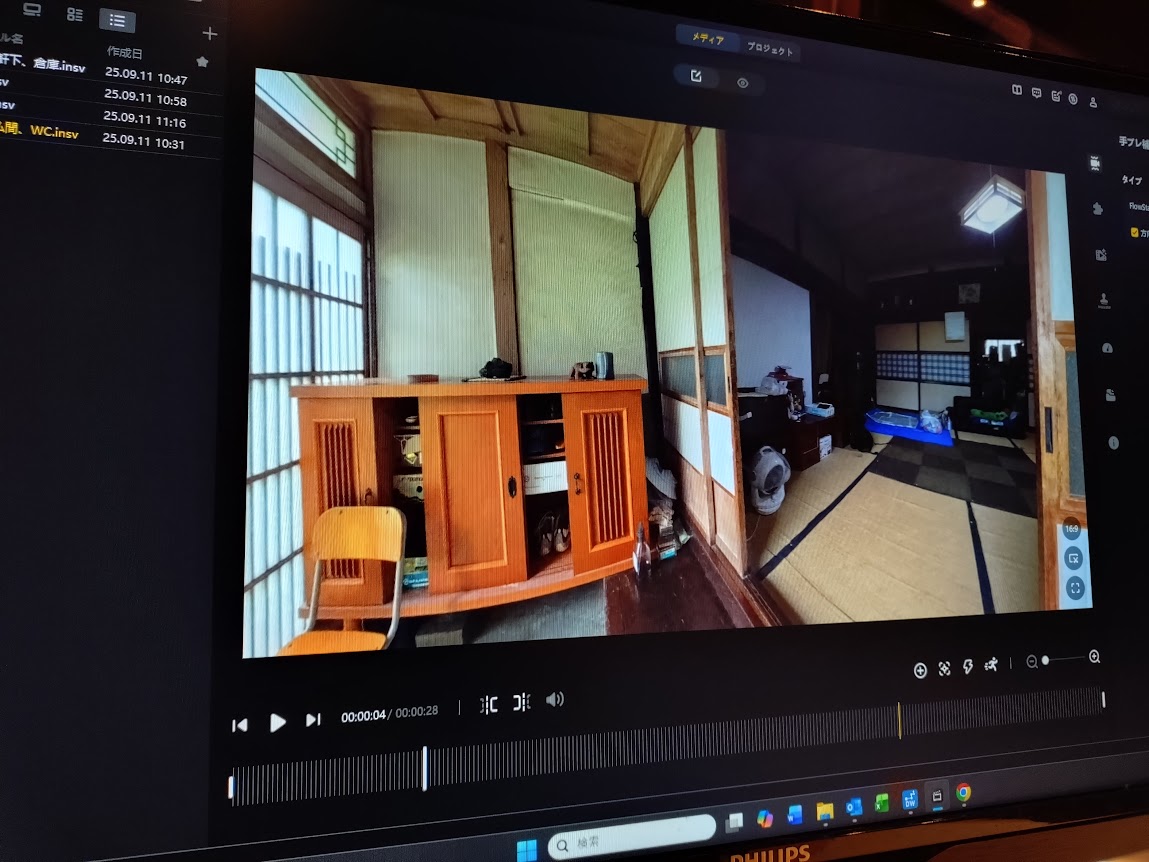Mute audio with the speaker icon
This screenshot has width=1149, height=862.
[x=555, y=700]
